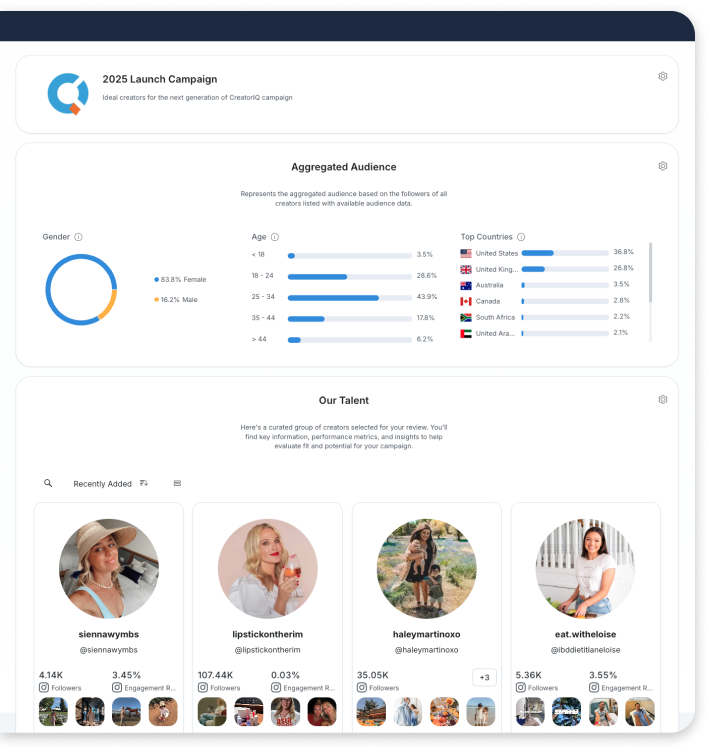Click the South Africa country label

(495, 317)
